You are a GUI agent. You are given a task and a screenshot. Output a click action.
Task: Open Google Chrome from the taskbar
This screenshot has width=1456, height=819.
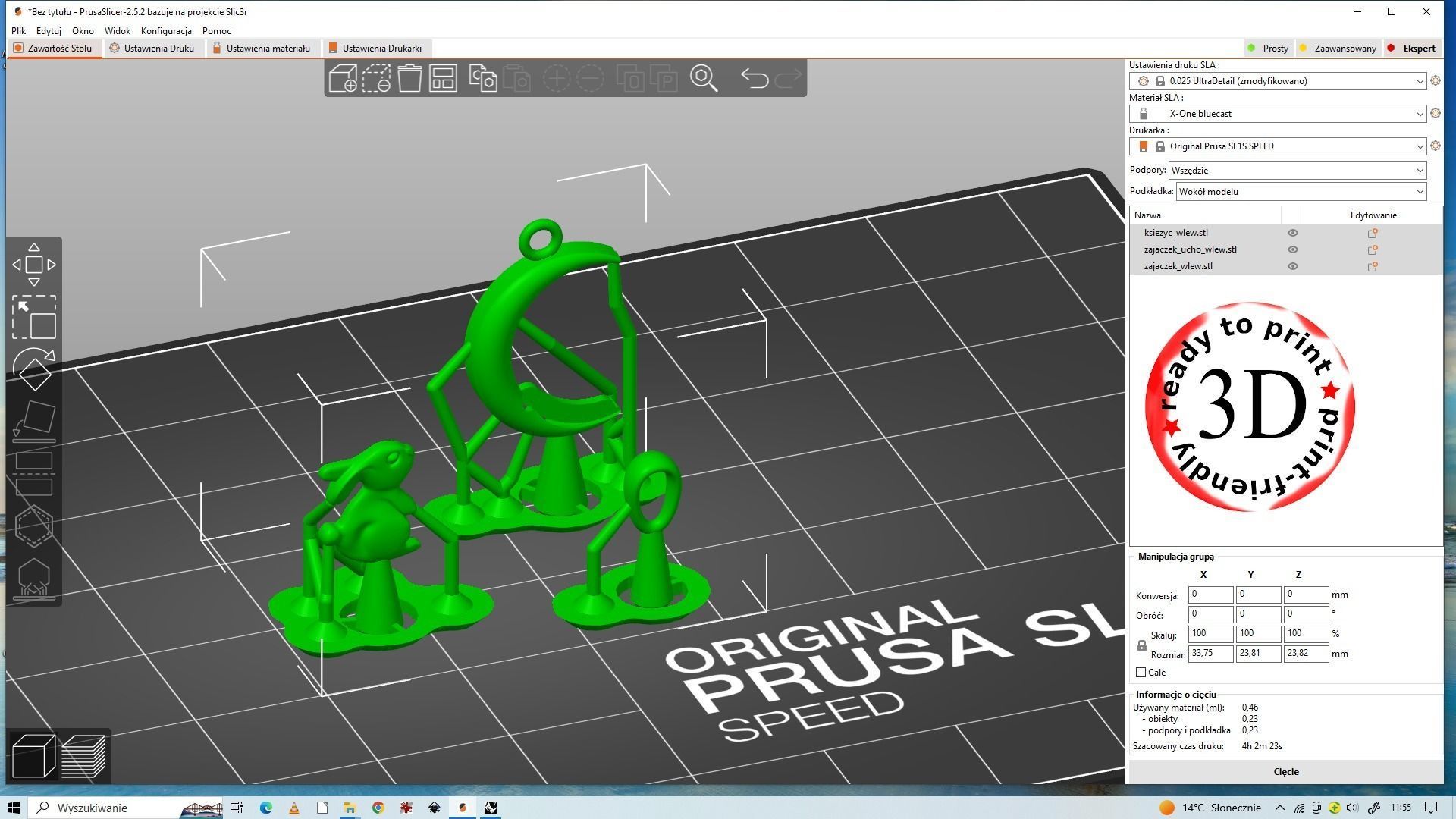[x=378, y=808]
